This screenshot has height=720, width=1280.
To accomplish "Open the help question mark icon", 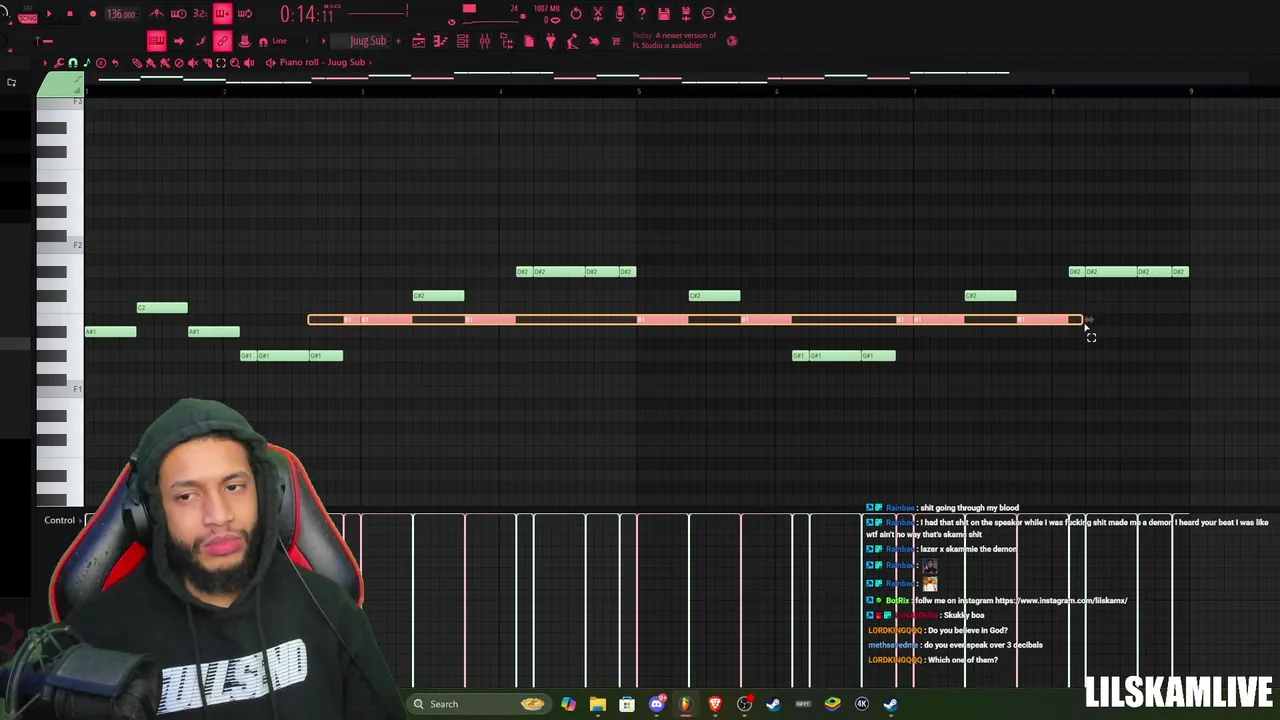I will 642,14.
